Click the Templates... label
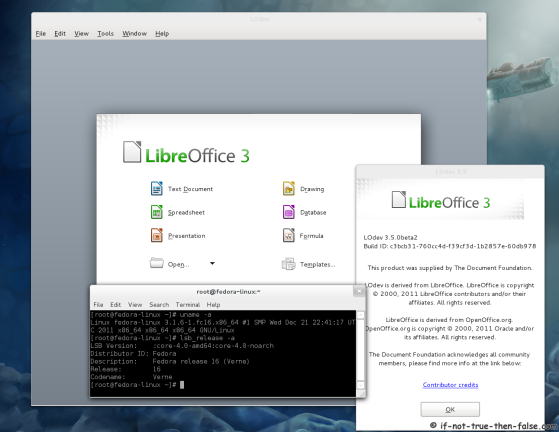The image size is (559, 432). 317,264
